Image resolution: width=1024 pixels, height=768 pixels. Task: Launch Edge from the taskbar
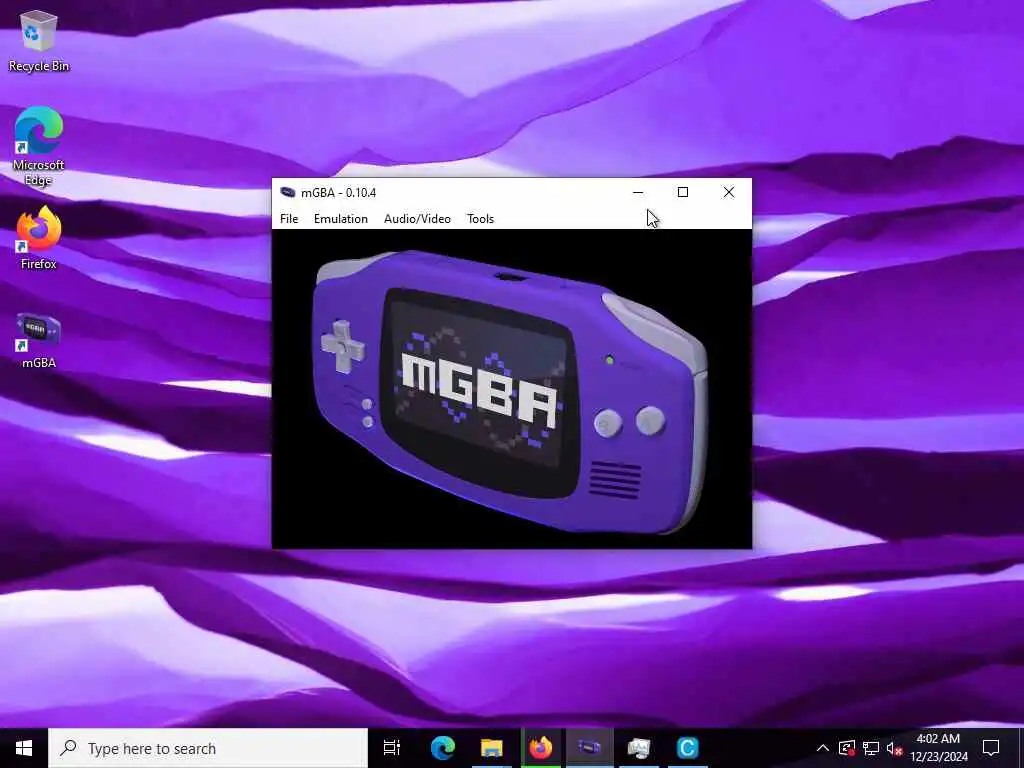(442, 748)
